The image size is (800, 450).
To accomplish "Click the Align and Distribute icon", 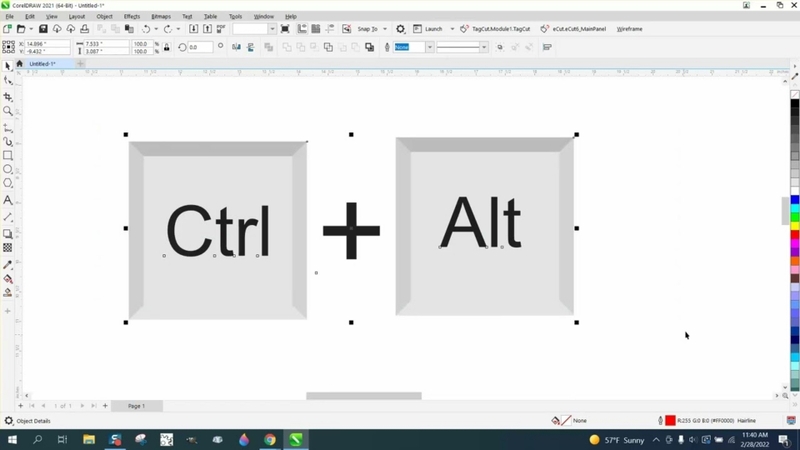I will [x=547, y=47].
